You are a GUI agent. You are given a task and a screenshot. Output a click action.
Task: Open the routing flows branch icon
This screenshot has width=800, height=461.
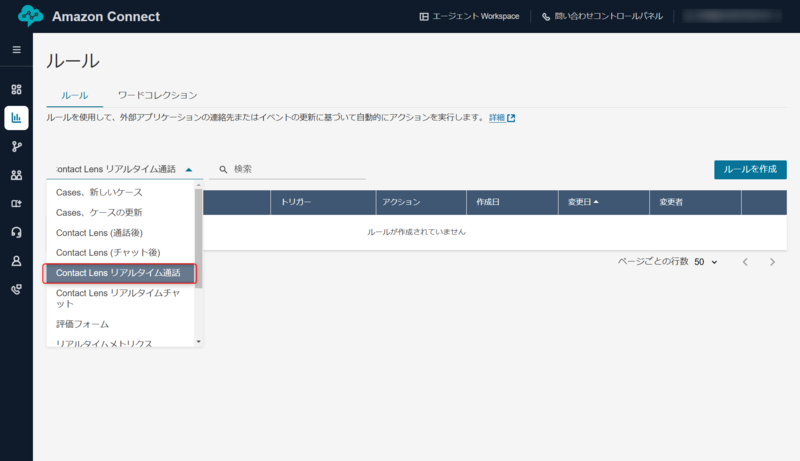click(16, 146)
